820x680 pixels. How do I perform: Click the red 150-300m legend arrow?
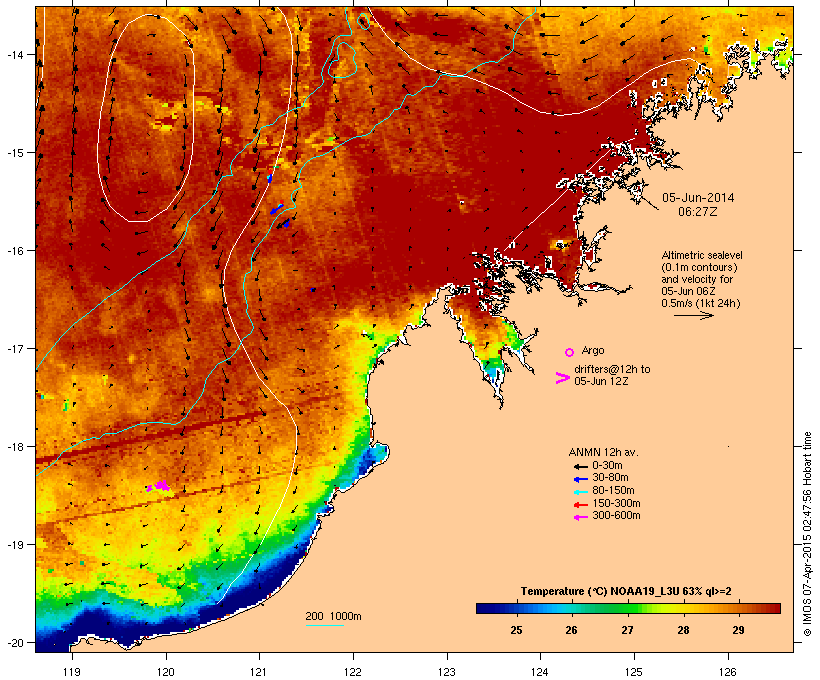580,505
